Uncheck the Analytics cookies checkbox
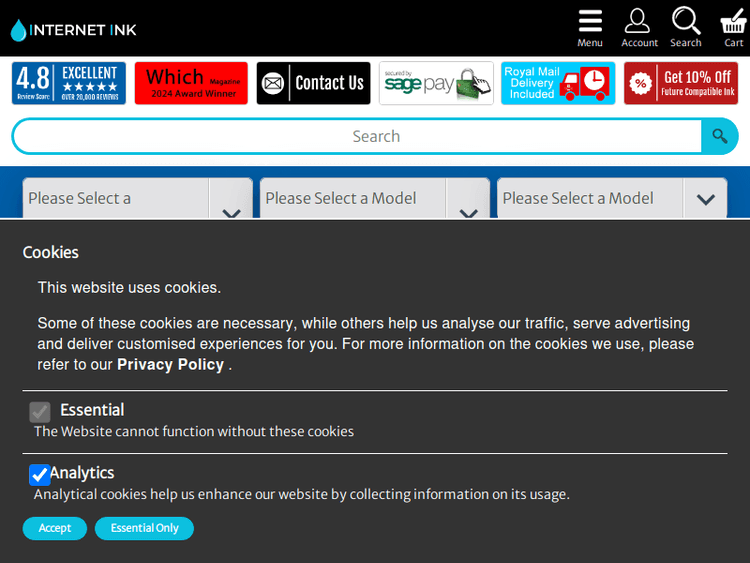 point(40,474)
